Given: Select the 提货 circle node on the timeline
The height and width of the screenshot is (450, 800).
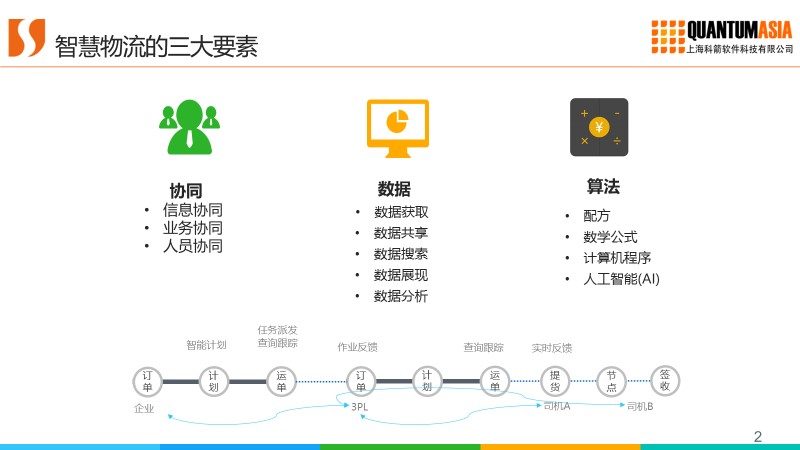Looking at the screenshot, I should click(555, 381).
